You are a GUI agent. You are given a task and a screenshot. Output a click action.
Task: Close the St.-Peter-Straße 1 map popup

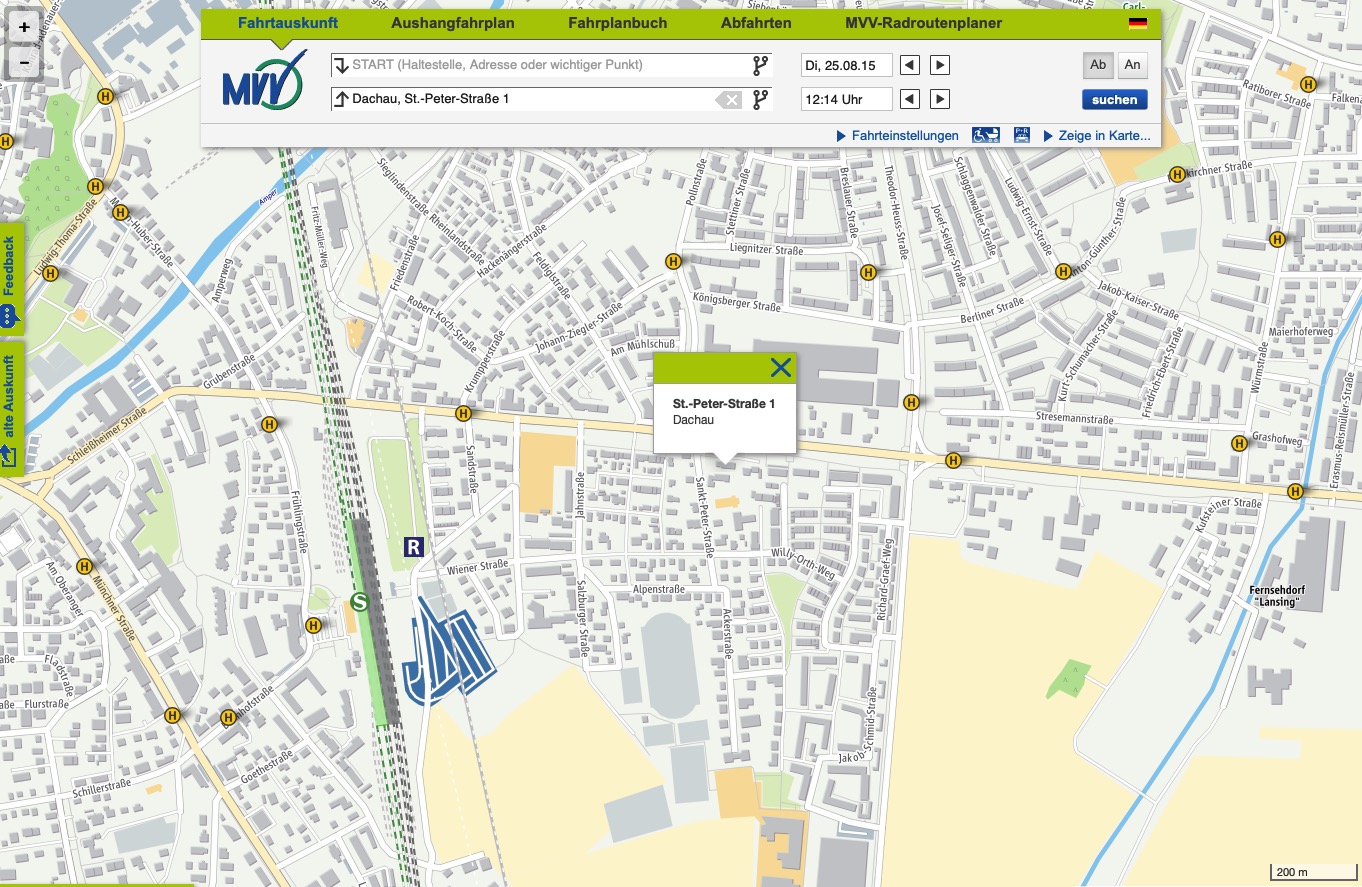[x=781, y=367]
